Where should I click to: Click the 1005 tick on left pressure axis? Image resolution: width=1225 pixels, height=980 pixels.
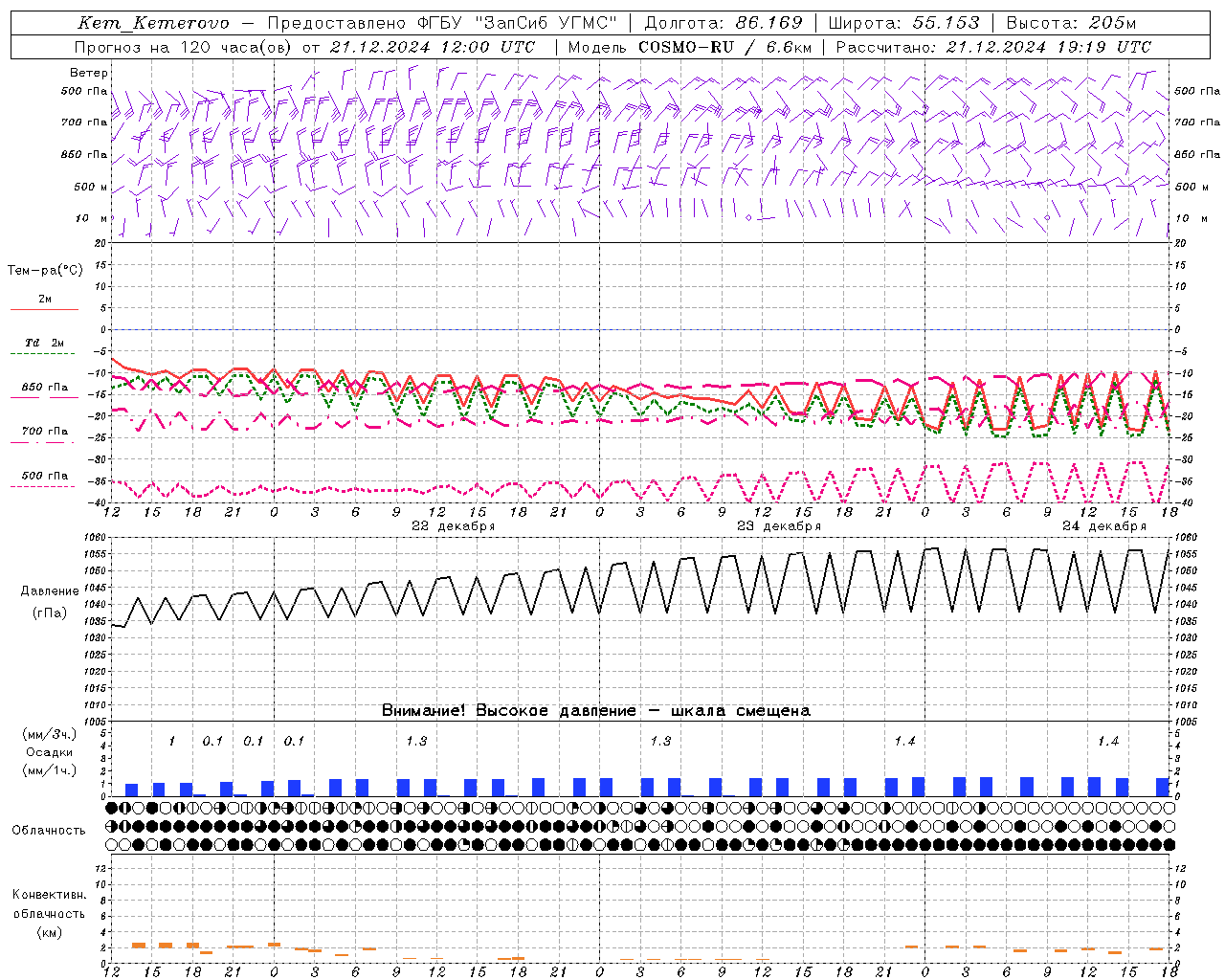(x=97, y=722)
